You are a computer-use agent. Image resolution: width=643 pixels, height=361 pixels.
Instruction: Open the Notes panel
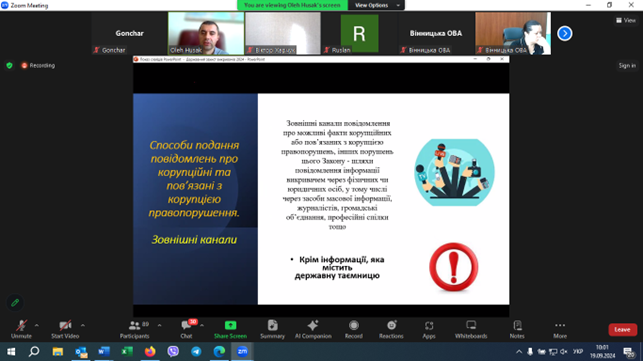pyautogui.click(x=517, y=329)
